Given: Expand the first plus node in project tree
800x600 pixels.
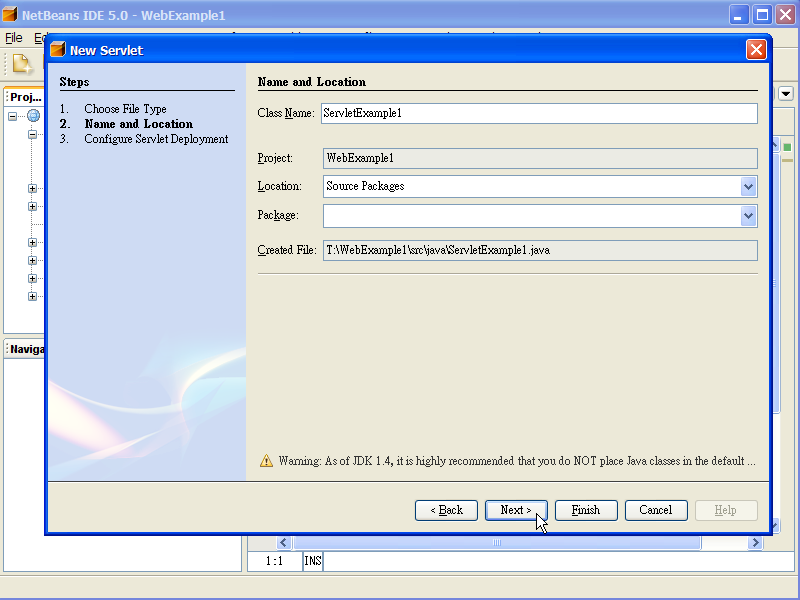Looking at the screenshot, I should pyautogui.click(x=32, y=188).
